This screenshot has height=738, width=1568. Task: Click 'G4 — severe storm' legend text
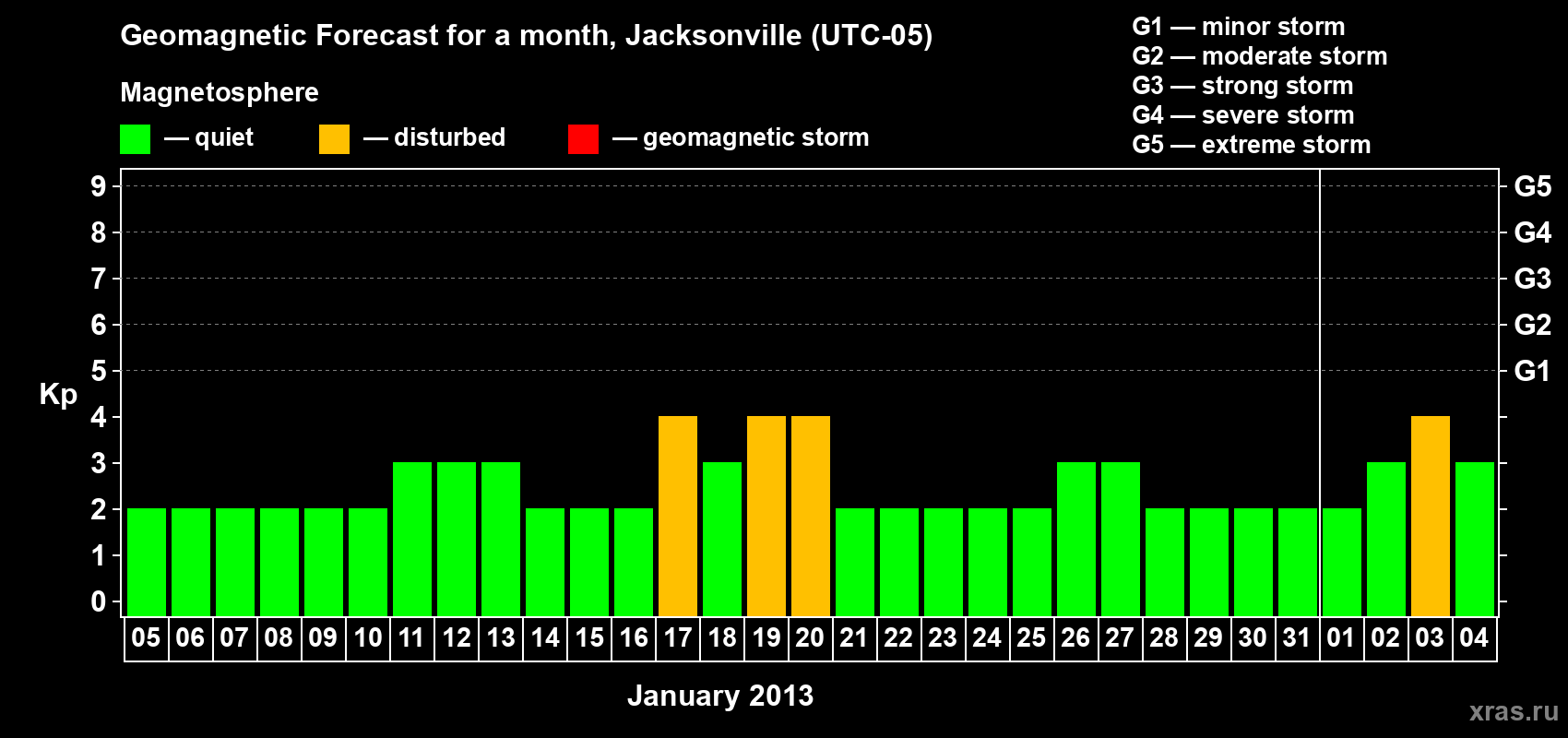point(1243,115)
